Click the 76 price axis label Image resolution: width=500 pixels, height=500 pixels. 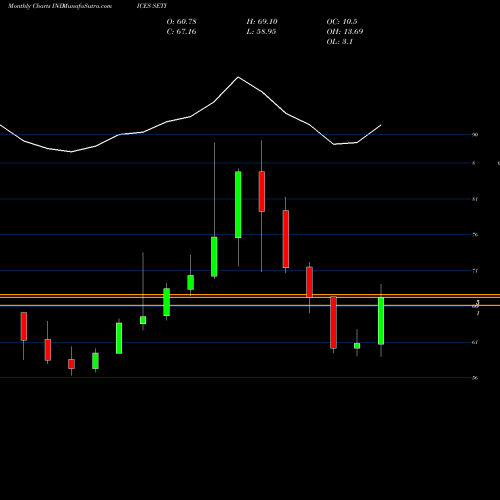point(475,235)
